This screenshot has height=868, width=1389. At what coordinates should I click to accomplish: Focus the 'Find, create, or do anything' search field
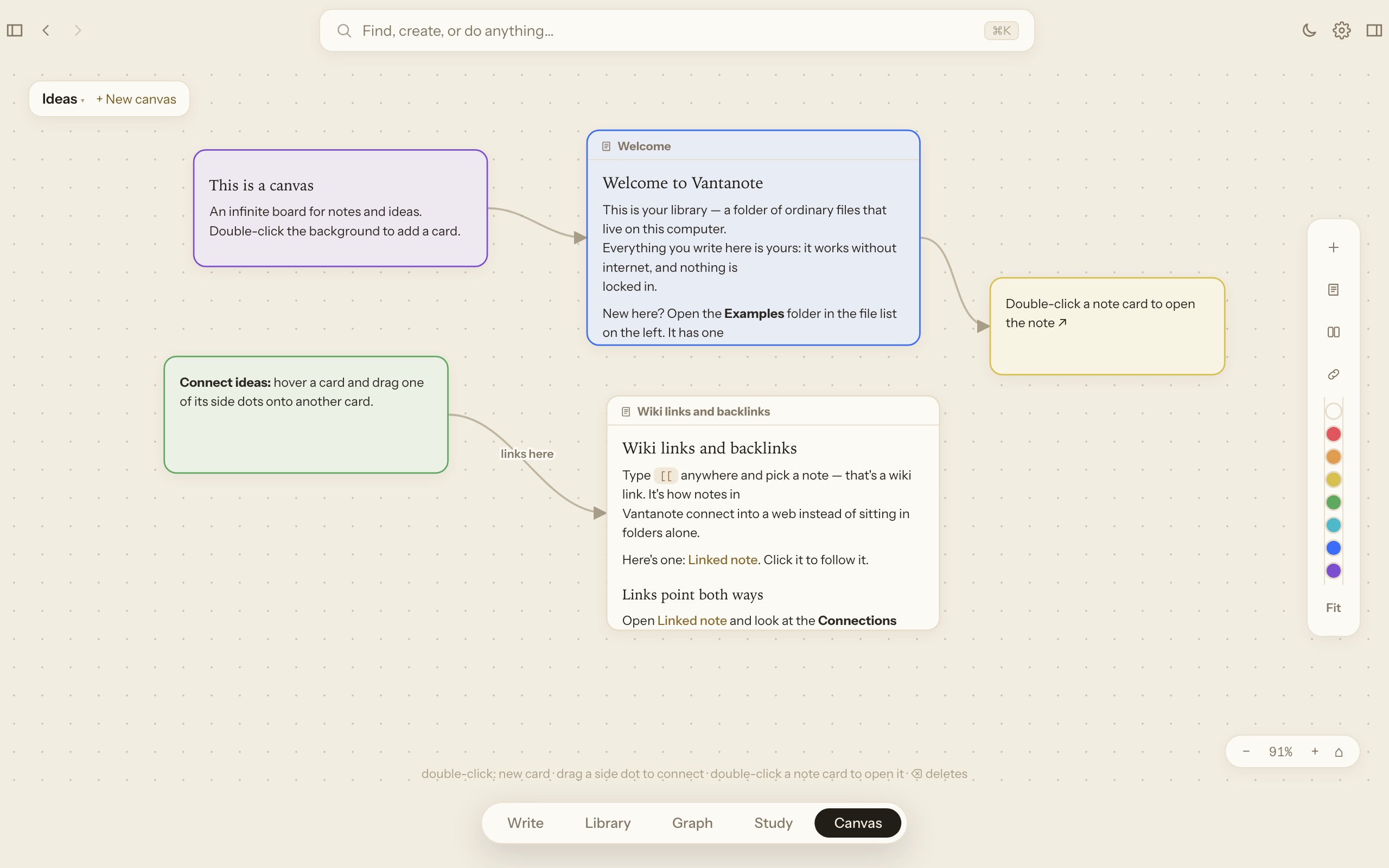677,30
